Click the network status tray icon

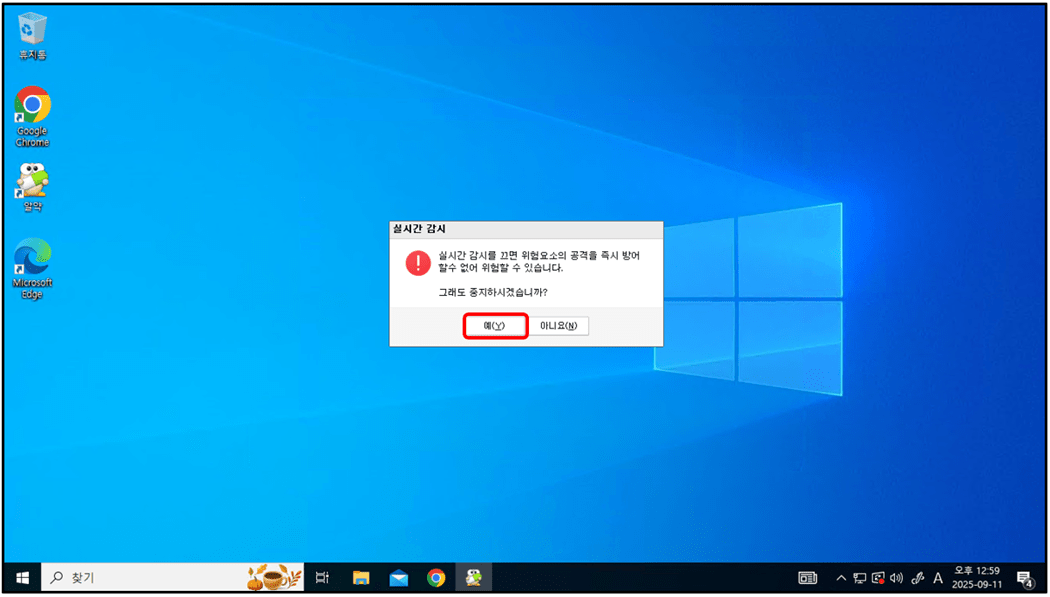[859, 577]
